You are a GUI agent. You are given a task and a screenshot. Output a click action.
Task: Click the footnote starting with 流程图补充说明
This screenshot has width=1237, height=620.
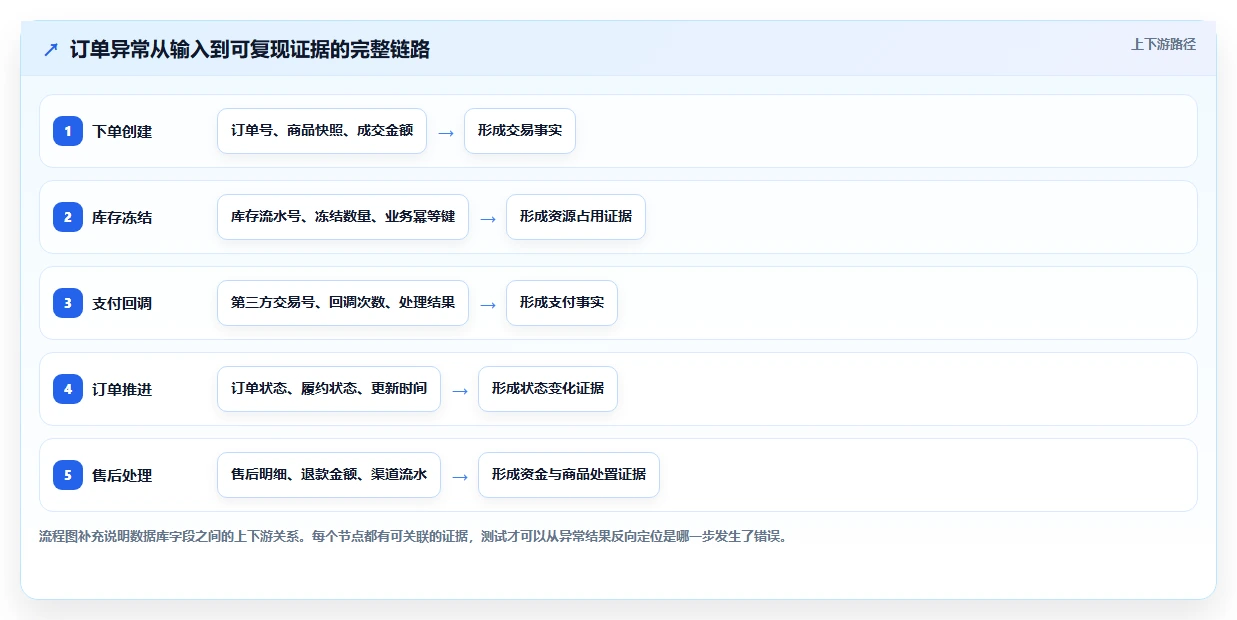point(413,536)
